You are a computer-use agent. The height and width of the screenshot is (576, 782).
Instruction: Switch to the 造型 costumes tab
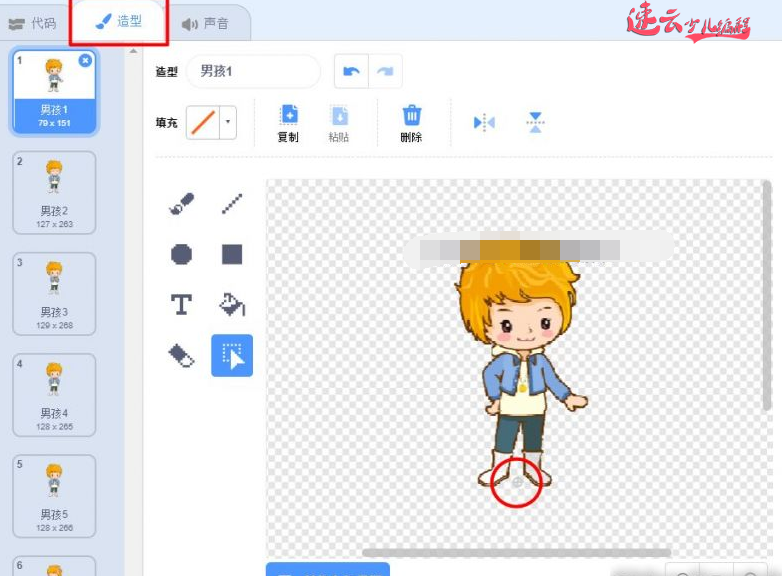119,21
